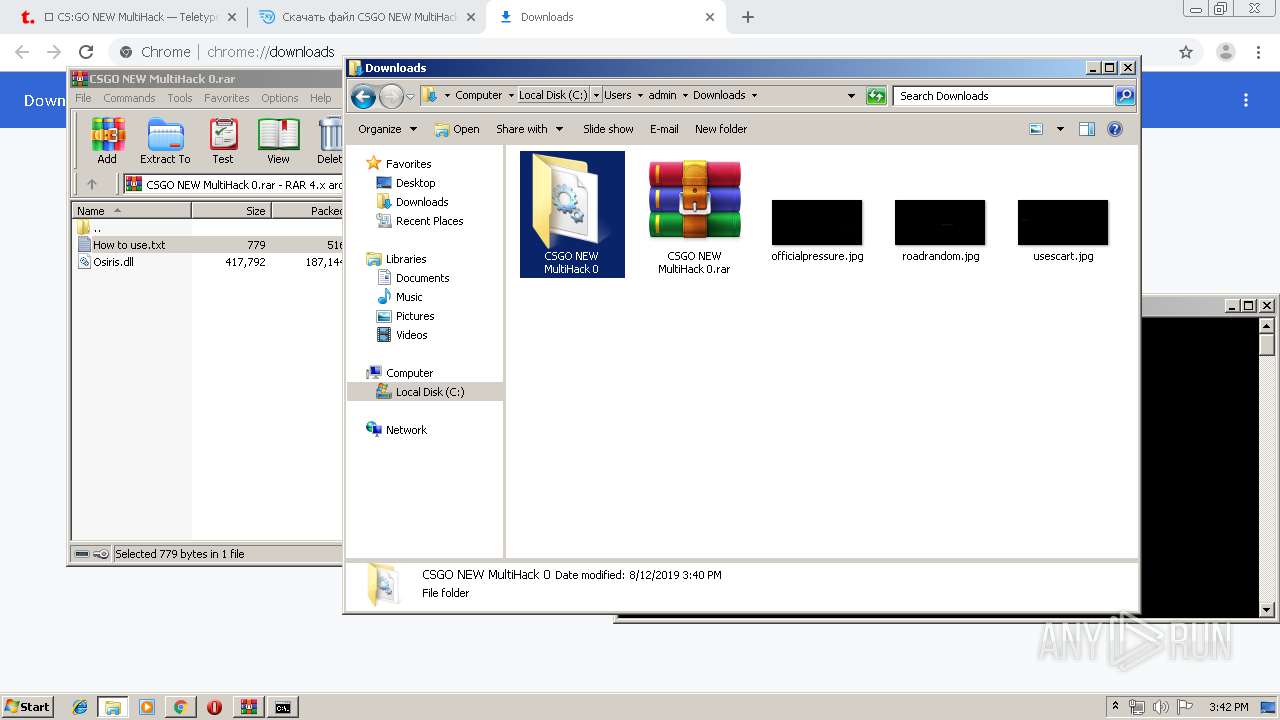Image resolution: width=1280 pixels, height=720 pixels.
Task: Open recent pages dropdown arrow in Explorer
Action: click(410, 97)
